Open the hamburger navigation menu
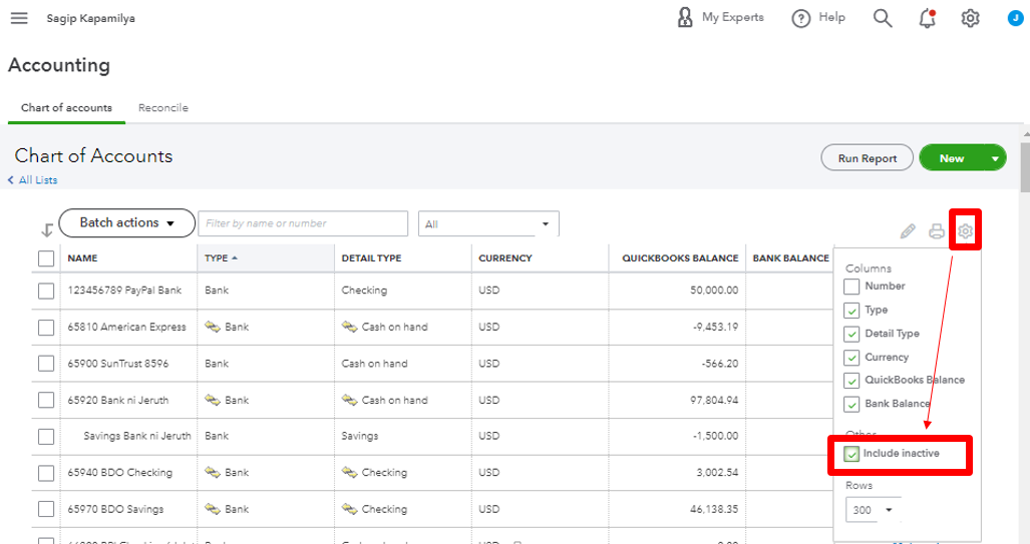This screenshot has height=544, width=1030. [x=19, y=19]
